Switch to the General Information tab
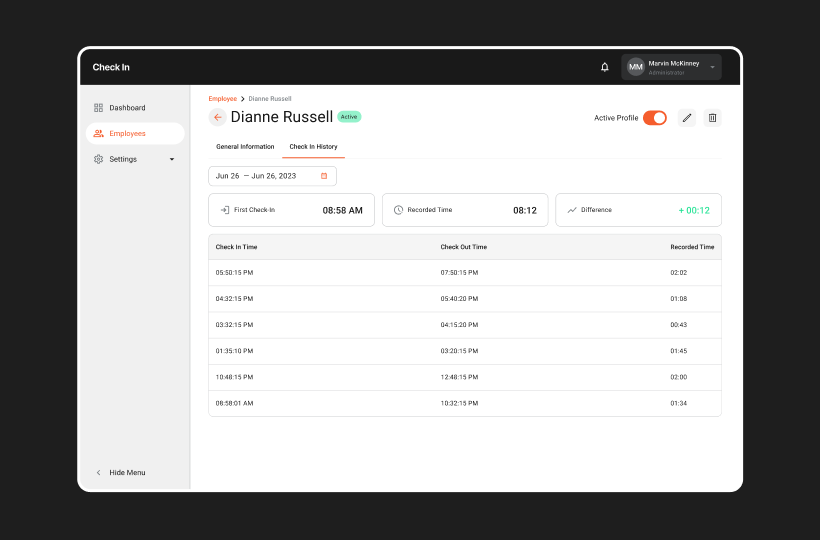820x540 pixels. (x=245, y=147)
